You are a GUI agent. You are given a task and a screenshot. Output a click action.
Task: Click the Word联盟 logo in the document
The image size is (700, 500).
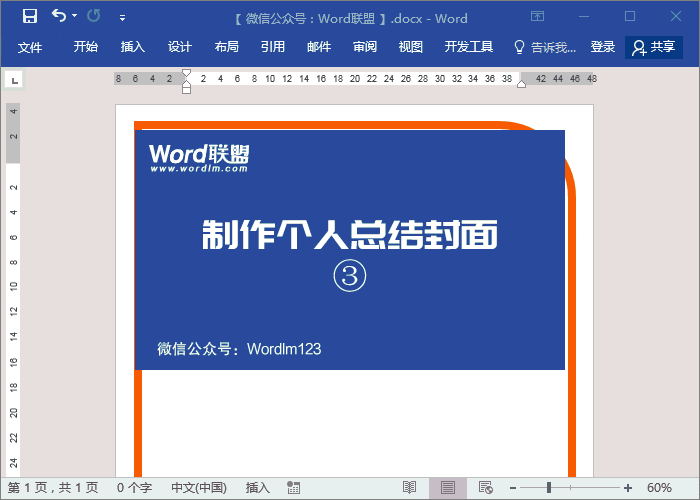click(x=199, y=154)
